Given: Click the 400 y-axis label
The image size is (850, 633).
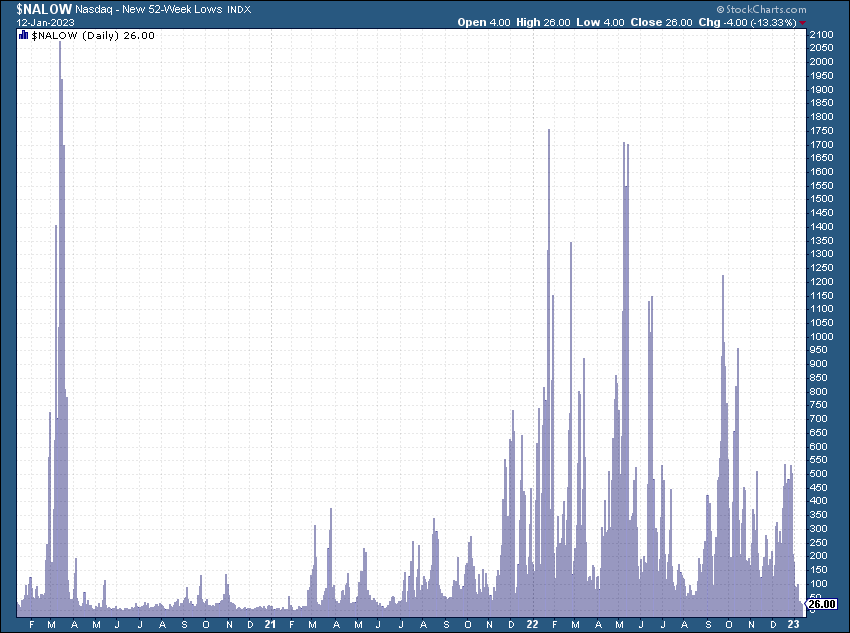Looking at the screenshot, I should coord(819,501).
